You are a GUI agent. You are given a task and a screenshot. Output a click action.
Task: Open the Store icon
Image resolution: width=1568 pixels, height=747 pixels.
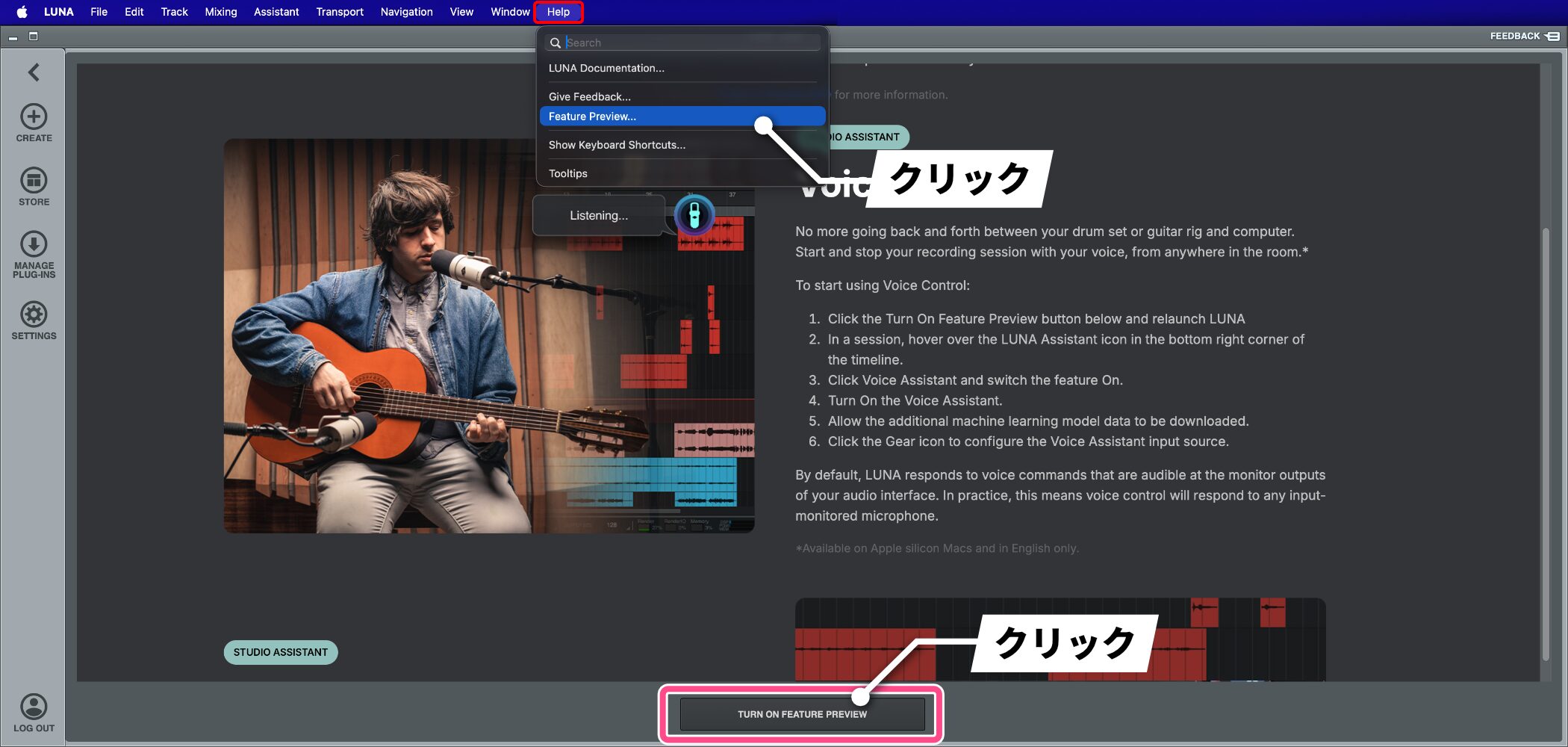click(x=34, y=181)
